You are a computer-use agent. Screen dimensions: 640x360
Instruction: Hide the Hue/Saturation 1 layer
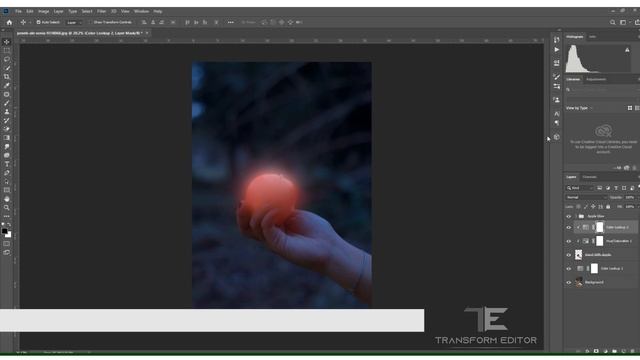pos(569,241)
